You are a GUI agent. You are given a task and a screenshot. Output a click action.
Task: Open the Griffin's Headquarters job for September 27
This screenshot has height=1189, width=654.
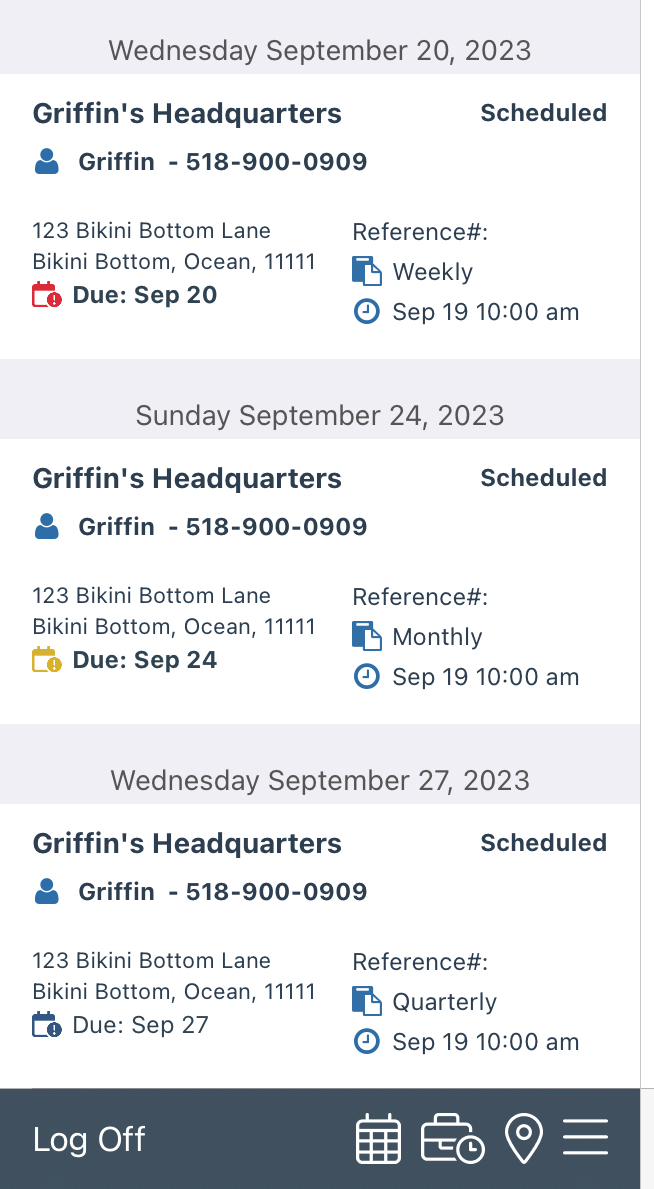pyautogui.click(x=187, y=844)
